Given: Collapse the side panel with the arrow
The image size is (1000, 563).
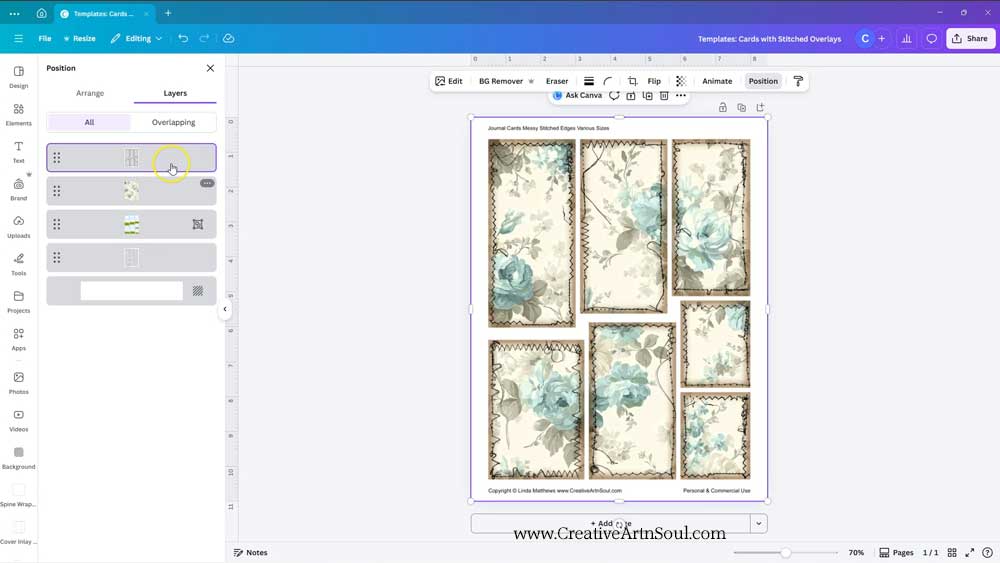Looking at the screenshot, I should pos(224,309).
